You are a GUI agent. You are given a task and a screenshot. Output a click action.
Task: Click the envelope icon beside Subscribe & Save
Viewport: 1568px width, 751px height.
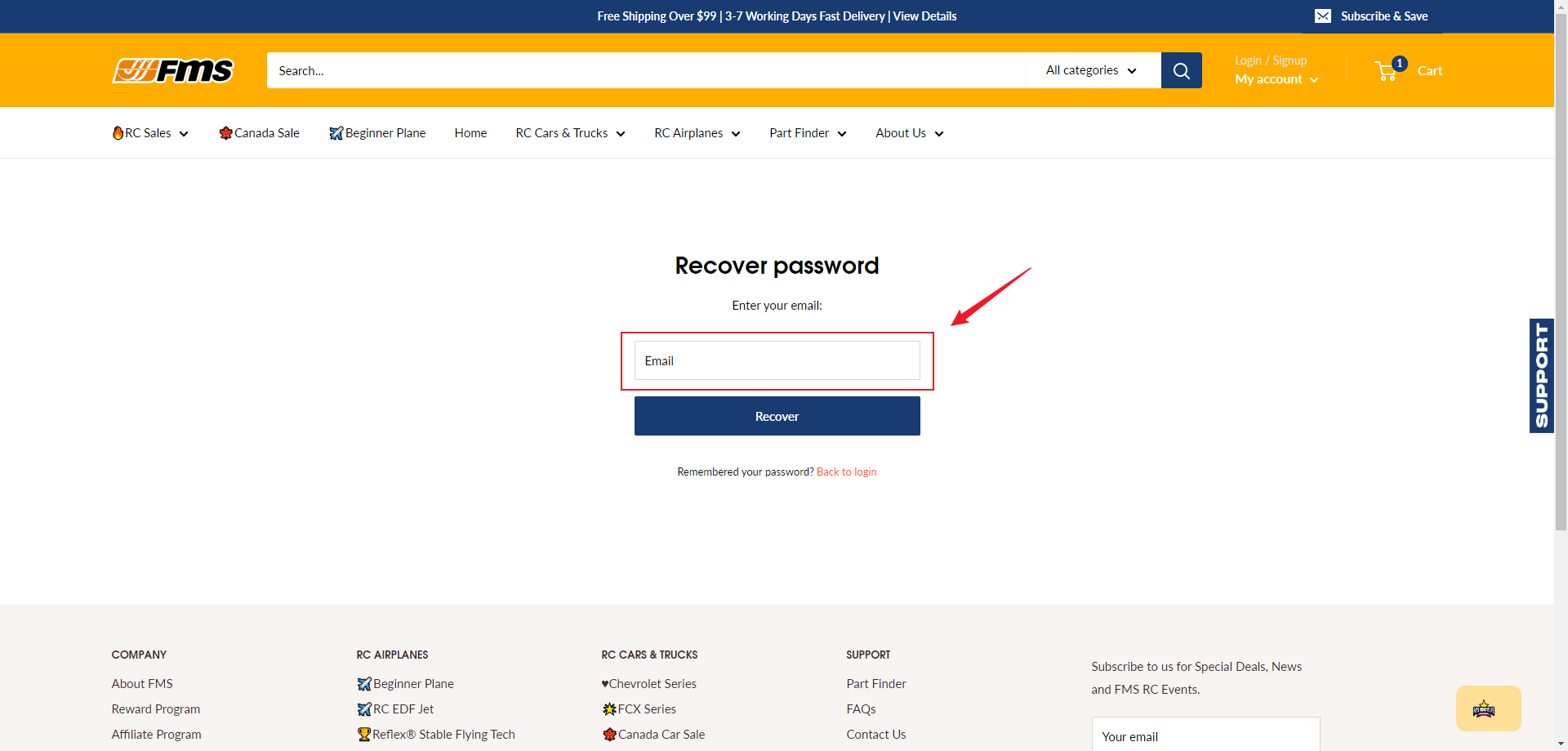pos(1323,16)
